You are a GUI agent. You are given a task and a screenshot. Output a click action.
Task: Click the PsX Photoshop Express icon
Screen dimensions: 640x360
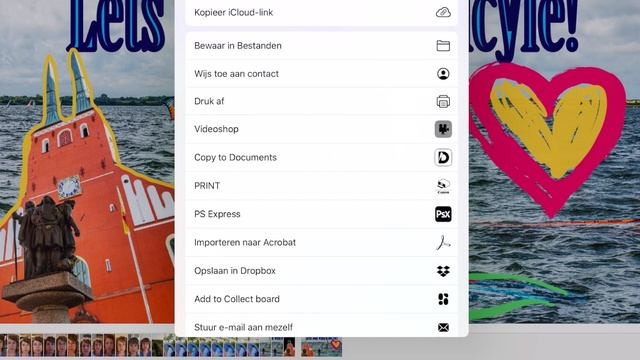pyautogui.click(x=443, y=214)
